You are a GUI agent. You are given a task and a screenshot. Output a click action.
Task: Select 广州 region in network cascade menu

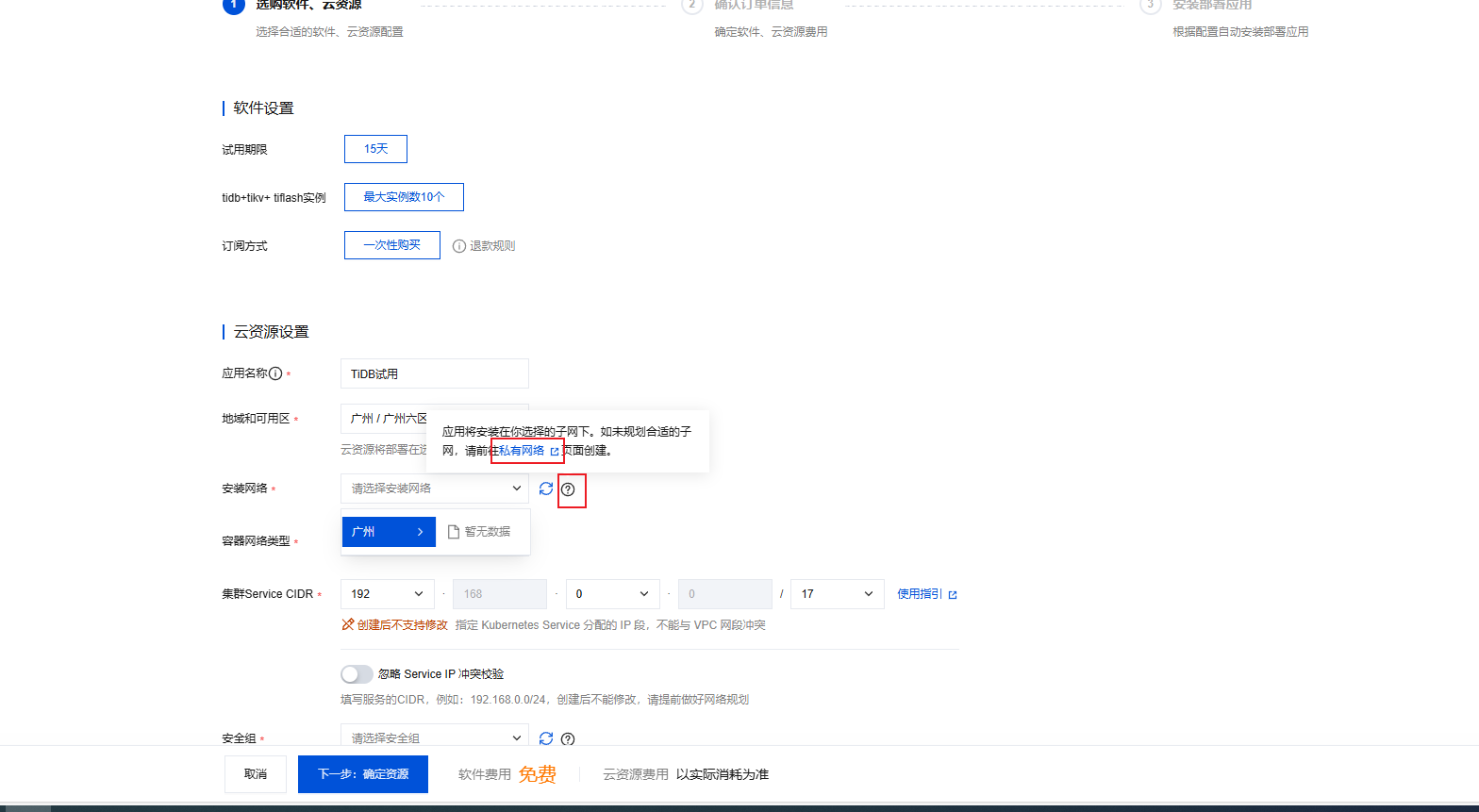click(388, 532)
